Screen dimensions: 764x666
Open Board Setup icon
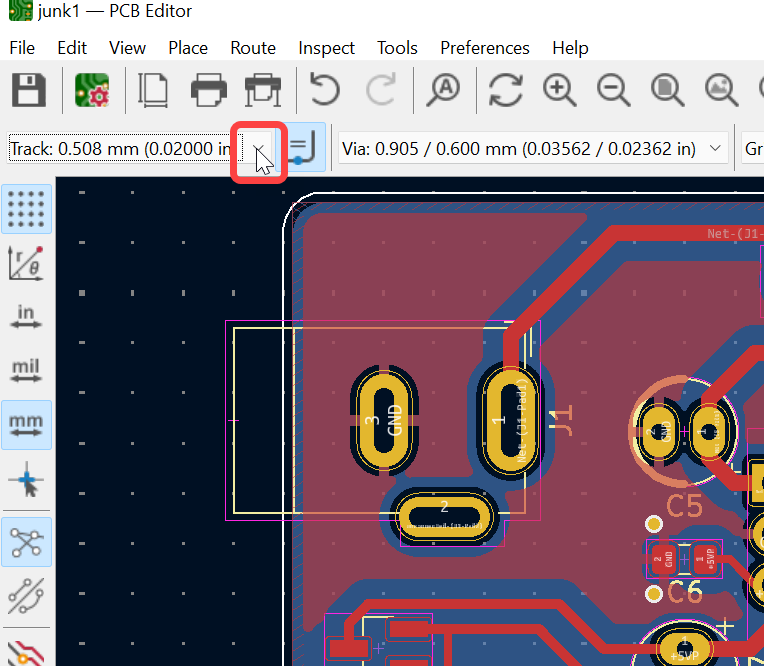92,91
